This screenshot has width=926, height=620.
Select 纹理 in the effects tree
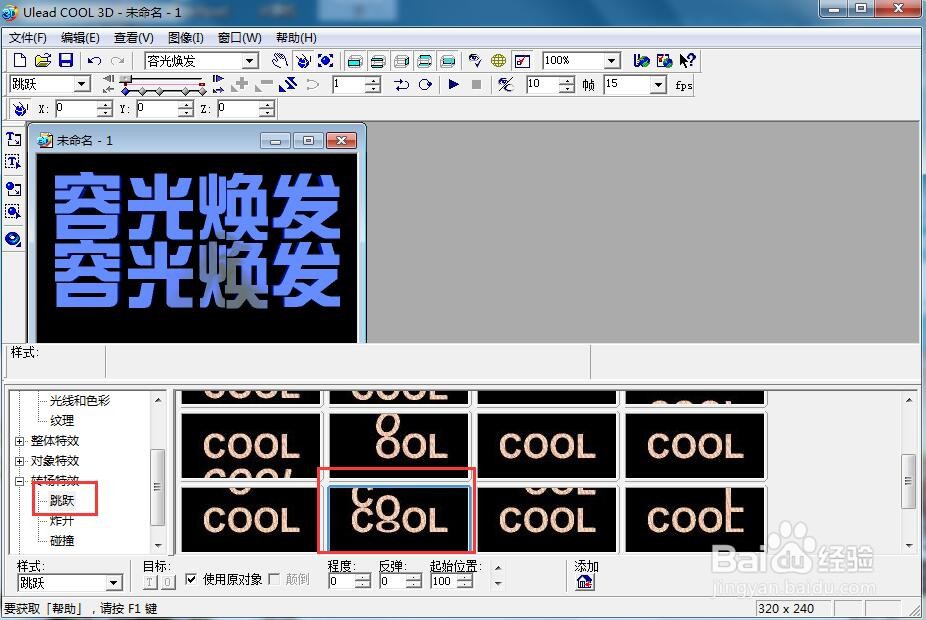[62, 420]
